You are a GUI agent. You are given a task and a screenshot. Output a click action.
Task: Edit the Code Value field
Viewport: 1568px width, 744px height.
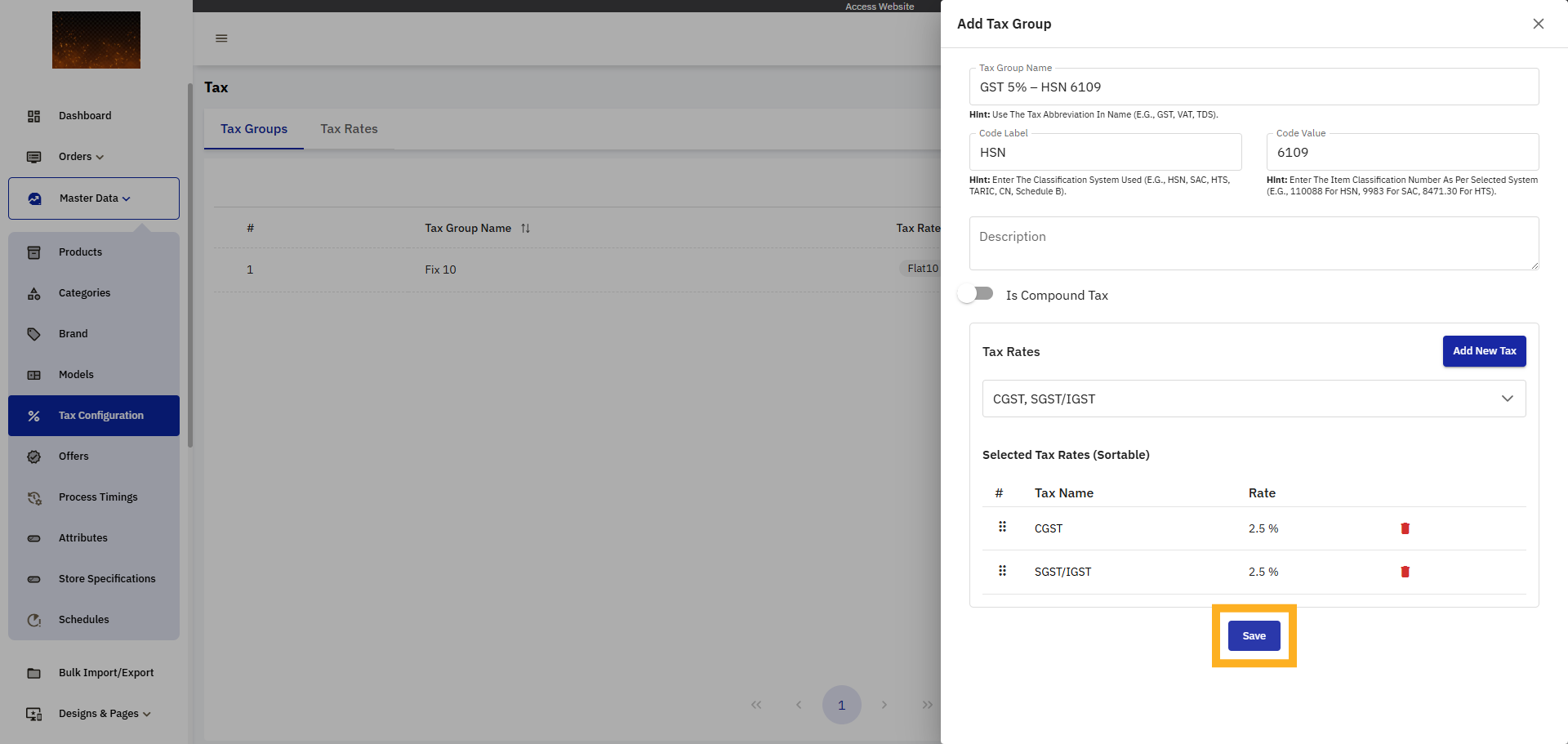[1401, 153]
